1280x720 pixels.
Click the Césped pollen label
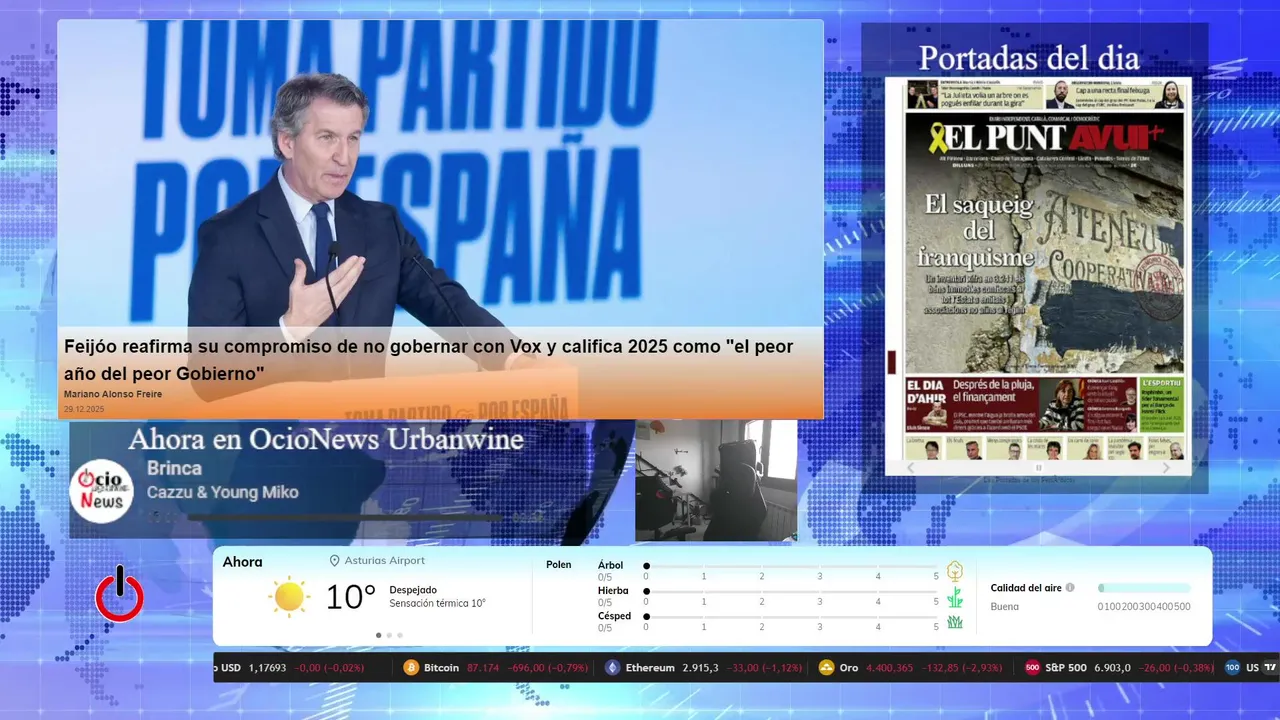[x=614, y=616]
